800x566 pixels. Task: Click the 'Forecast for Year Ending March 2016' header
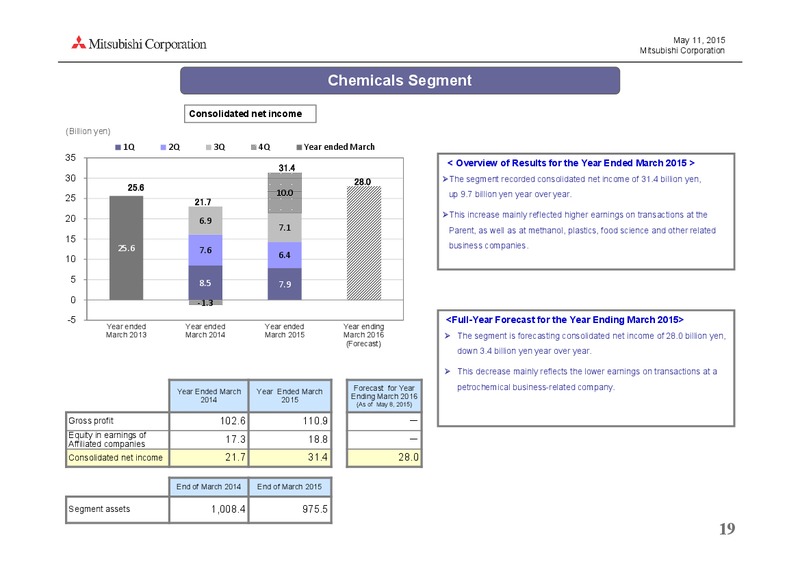click(384, 396)
